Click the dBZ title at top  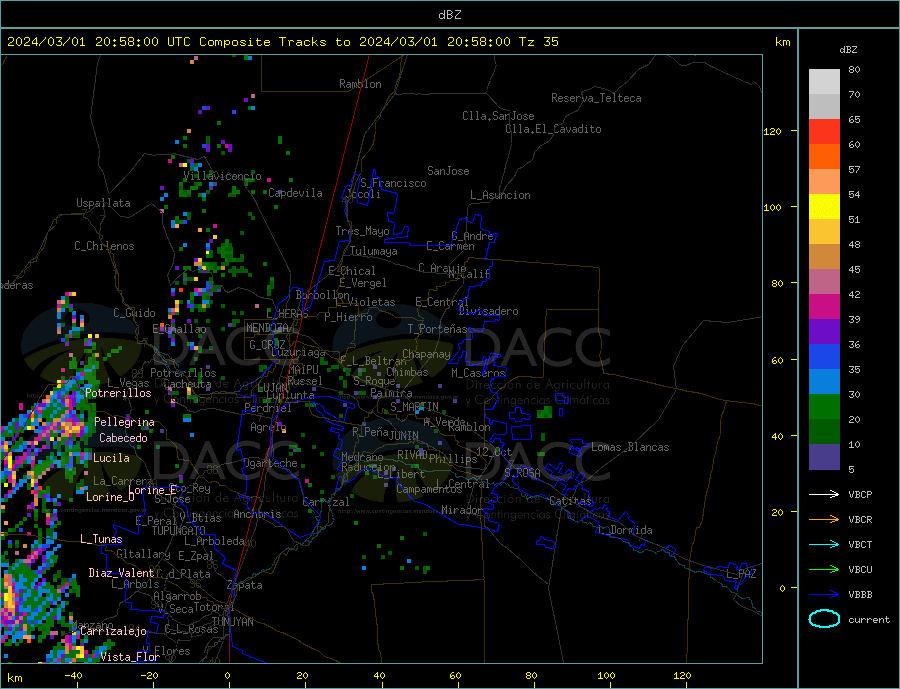click(x=449, y=15)
